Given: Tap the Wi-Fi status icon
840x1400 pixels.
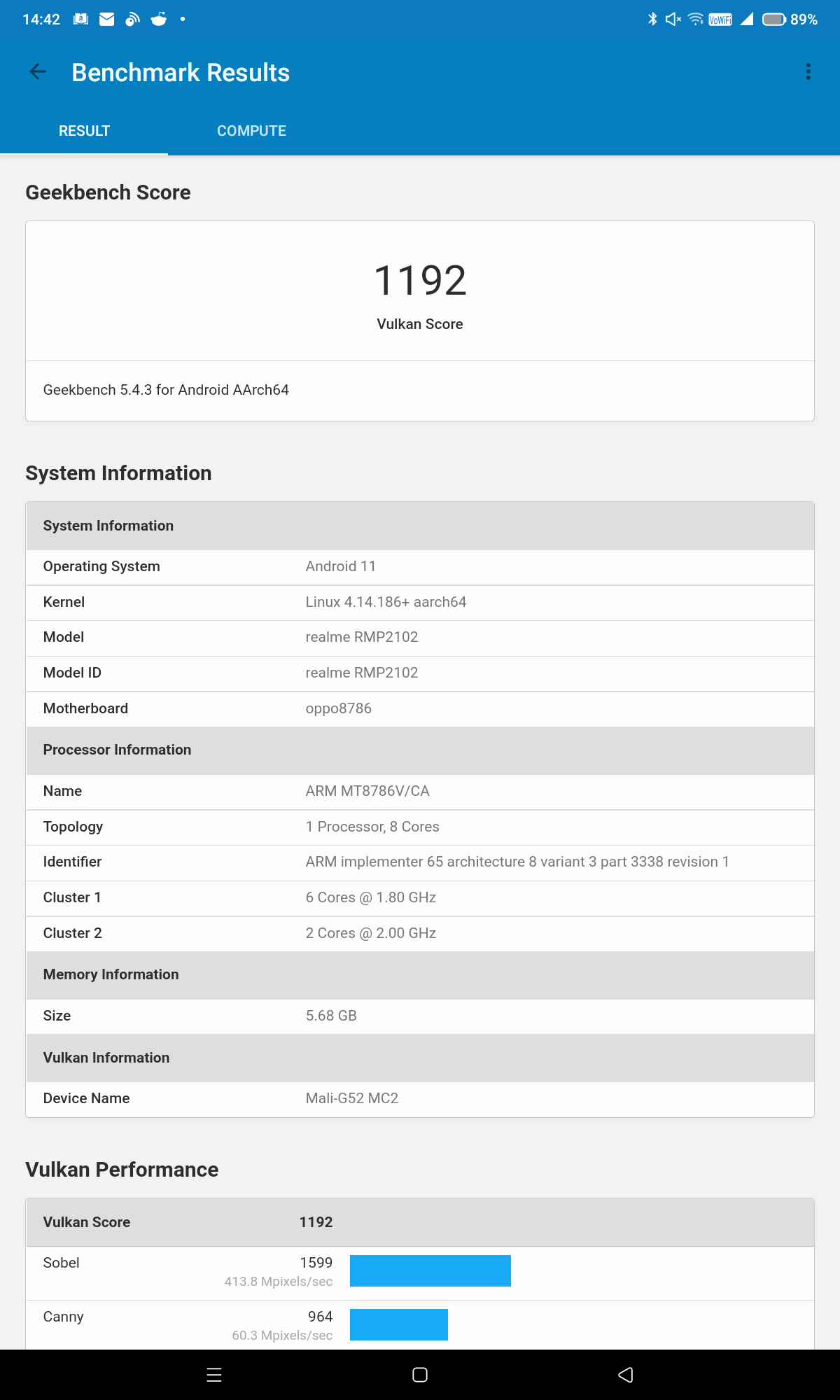Looking at the screenshot, I should [x=695, y=20].
